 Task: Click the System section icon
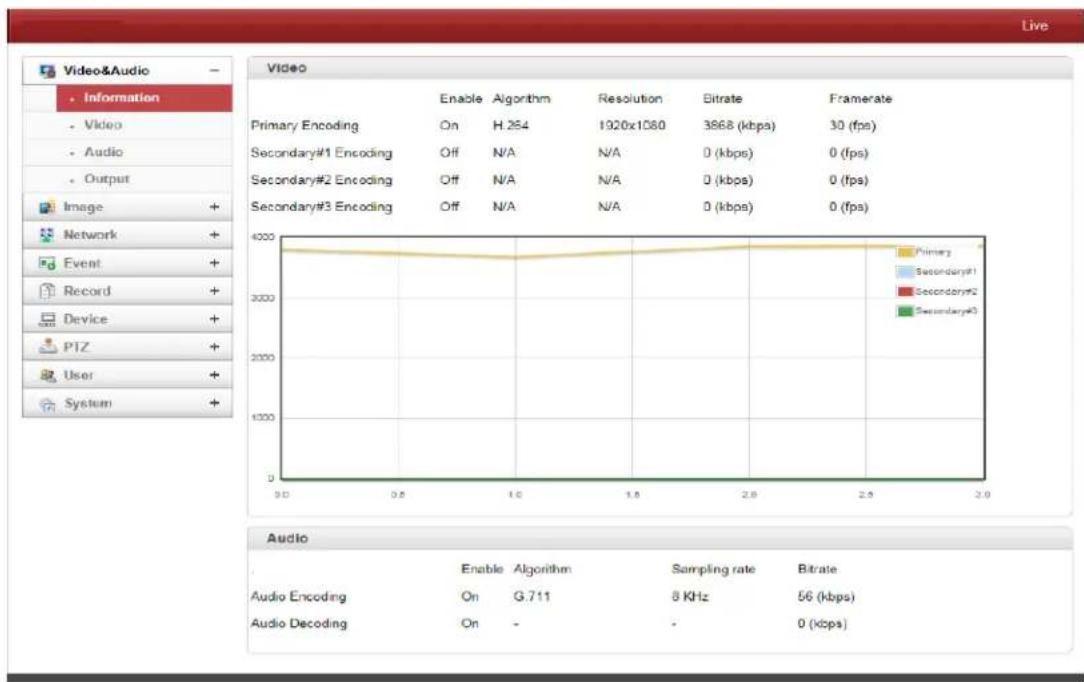click(47, 404)
